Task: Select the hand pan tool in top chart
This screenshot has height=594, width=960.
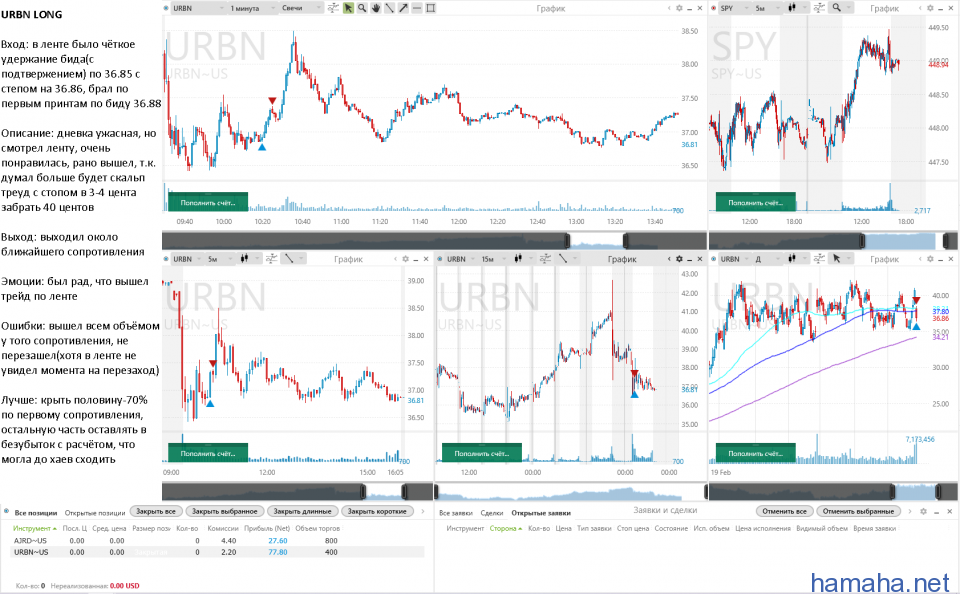Action: coord(375,7)
